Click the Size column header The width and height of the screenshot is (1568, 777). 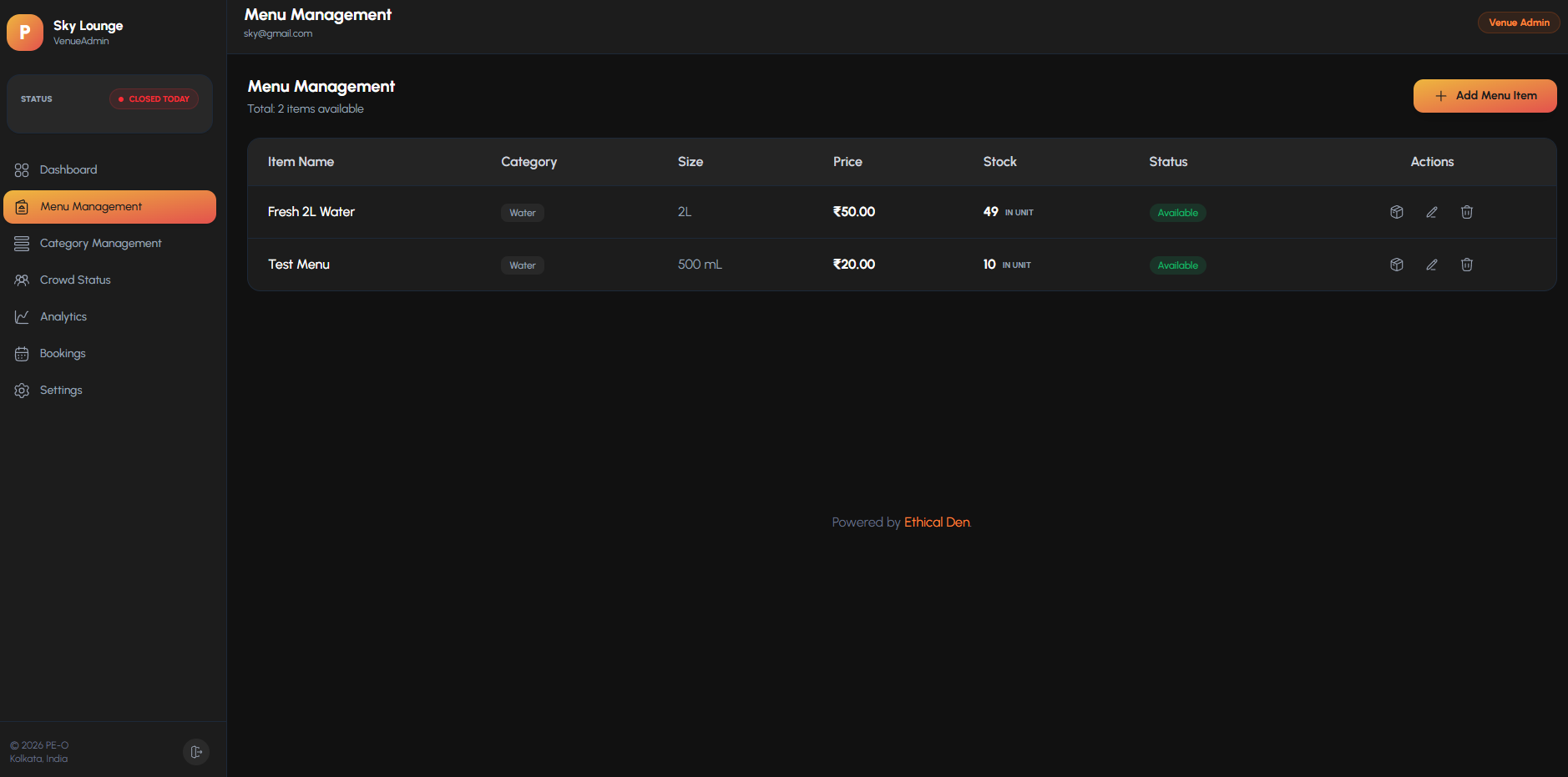[x=690, y=162]
